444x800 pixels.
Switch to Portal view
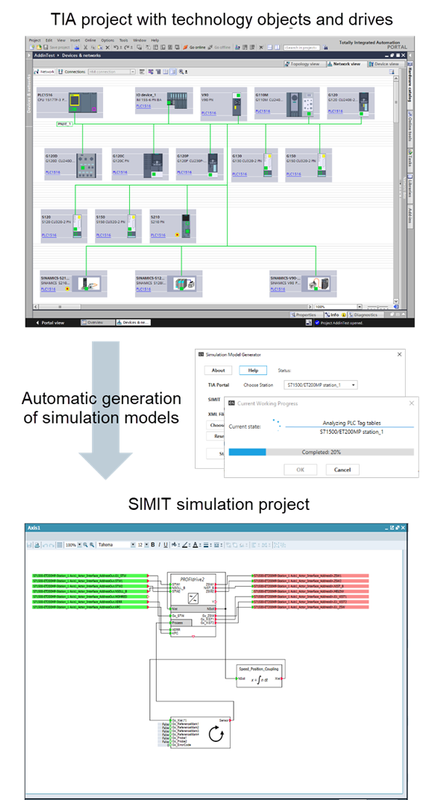[50, 322]
